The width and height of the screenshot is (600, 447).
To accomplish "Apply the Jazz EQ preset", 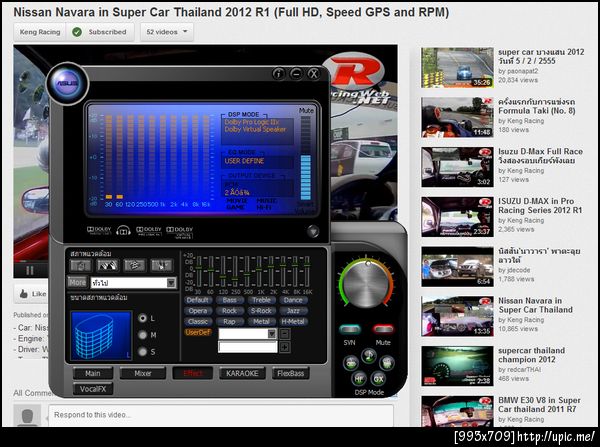I will click(293, 311).
